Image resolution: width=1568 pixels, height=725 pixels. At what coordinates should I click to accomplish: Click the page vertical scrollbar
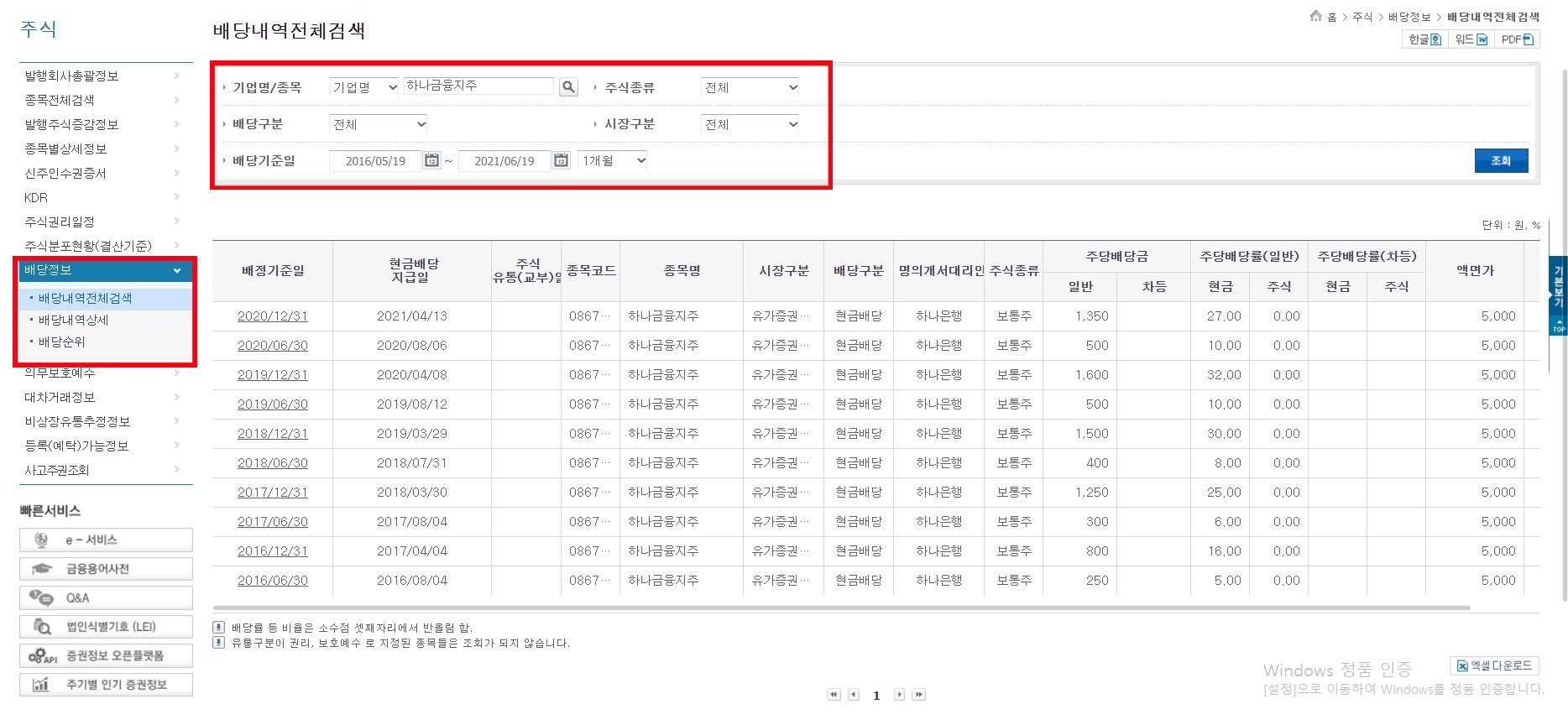pyautogui.click(x=1564, y=336)
